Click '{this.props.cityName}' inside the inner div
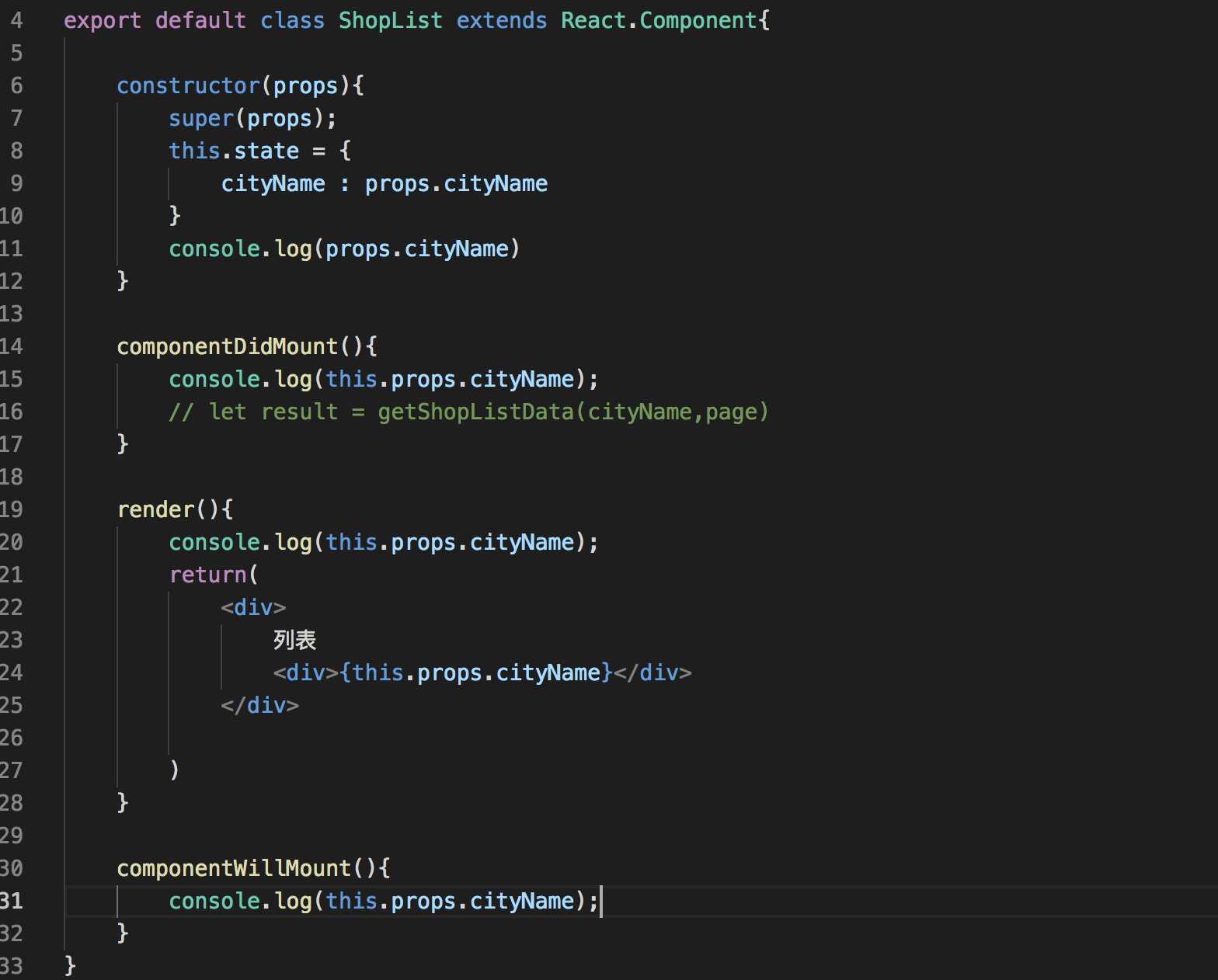Viewport: 1218px width, 980px height. coord(476,672)
